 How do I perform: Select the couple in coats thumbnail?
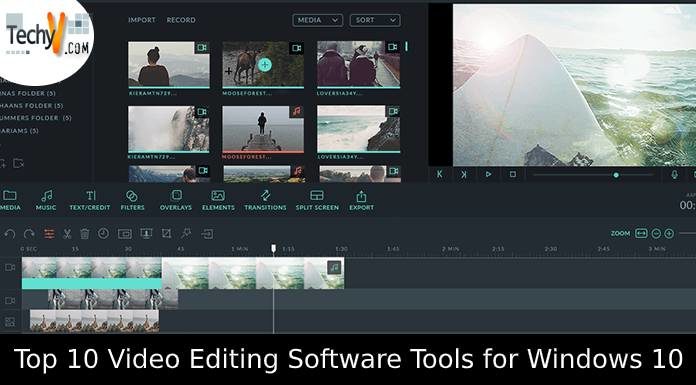(359, 65)
